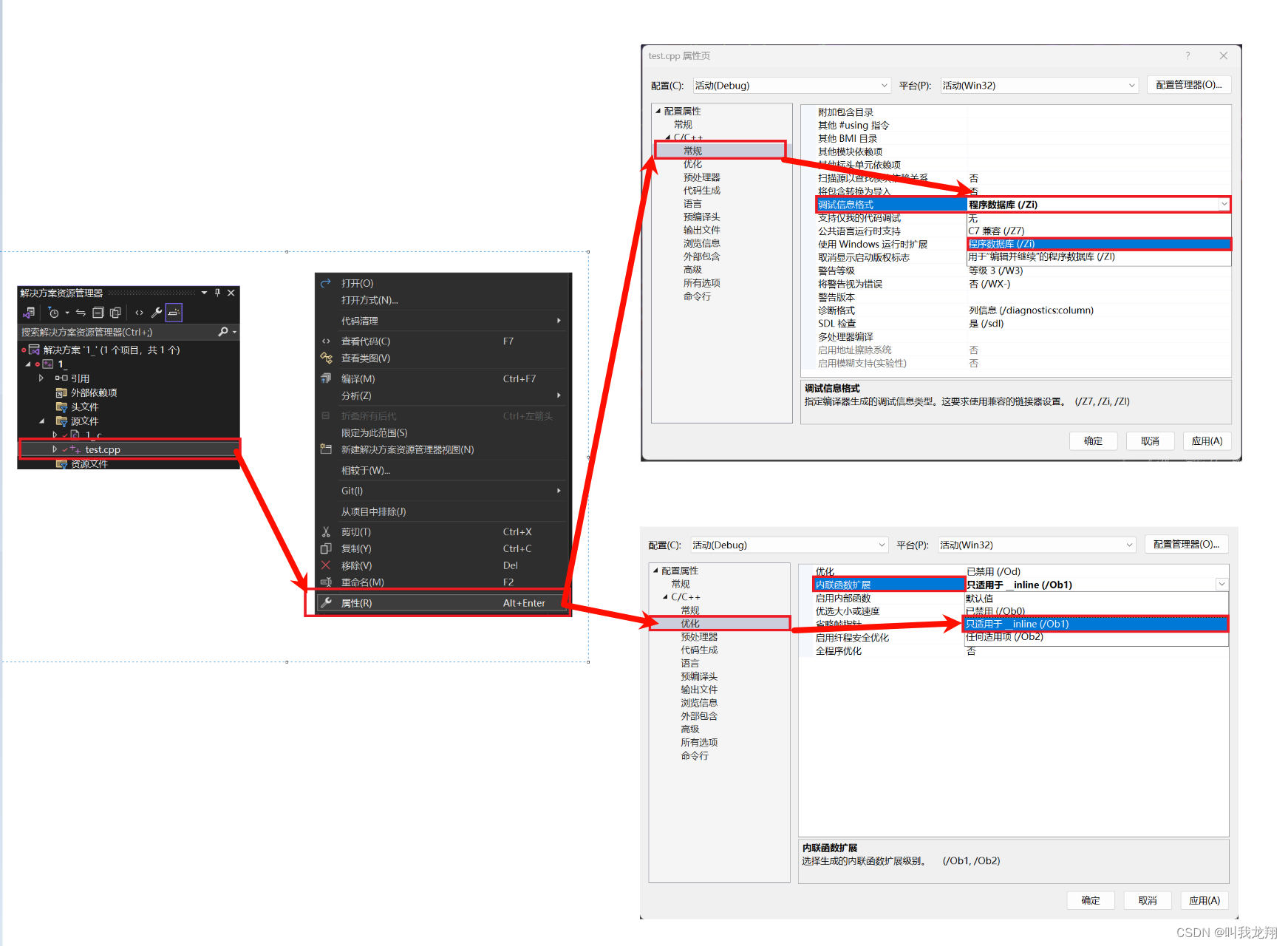The width and height of the screenshot is (1288, 946).
Task: Choose 只适用于 __inline (/Ob1) from the list
Action: [x=1096, y=624]
